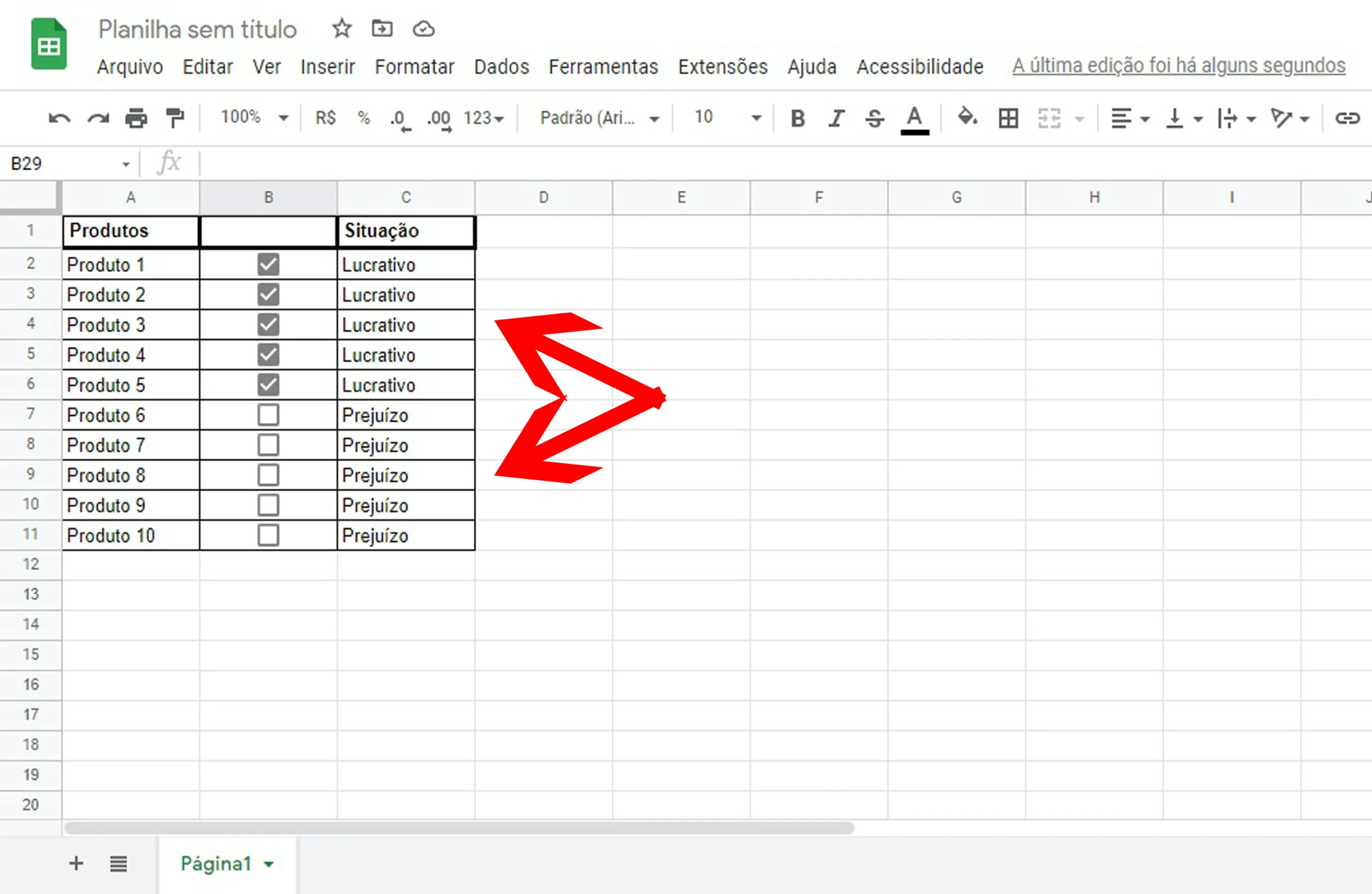The image size is (1372, 894).
Task: Increase decimal places
Action: 439,120
